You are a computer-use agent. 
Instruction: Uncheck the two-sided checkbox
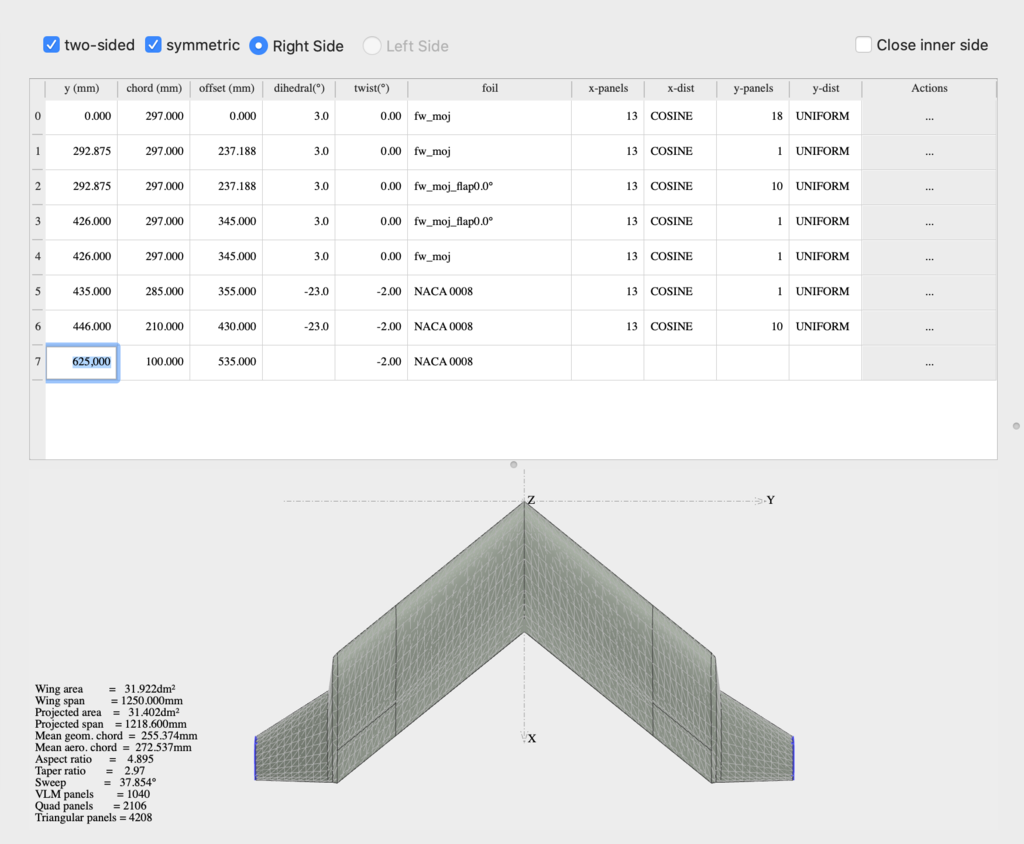[51, 45]
